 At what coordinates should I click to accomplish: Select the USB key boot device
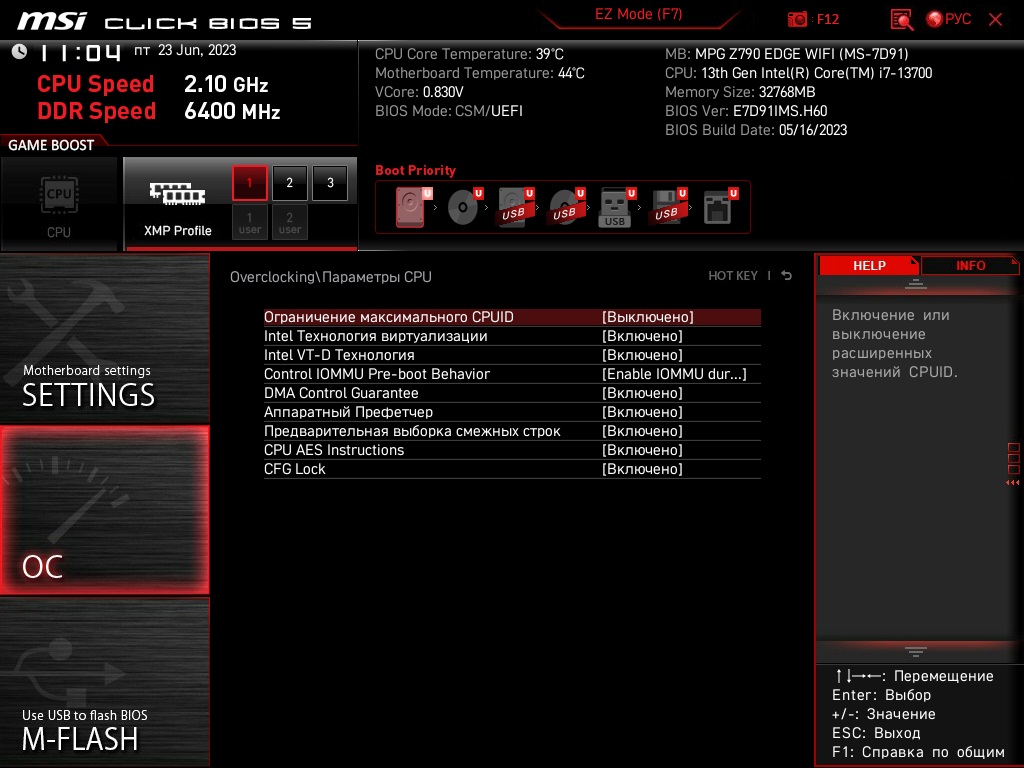[617, 207]
